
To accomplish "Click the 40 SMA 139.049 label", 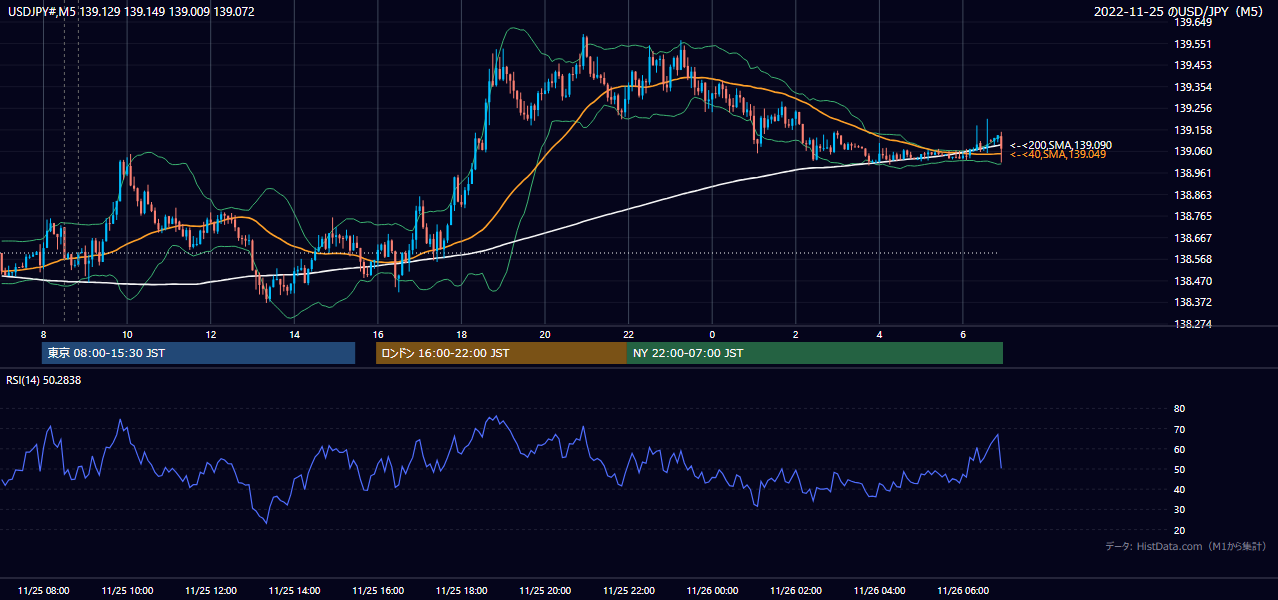I will pyautogui.click(x=1059, y=154).
